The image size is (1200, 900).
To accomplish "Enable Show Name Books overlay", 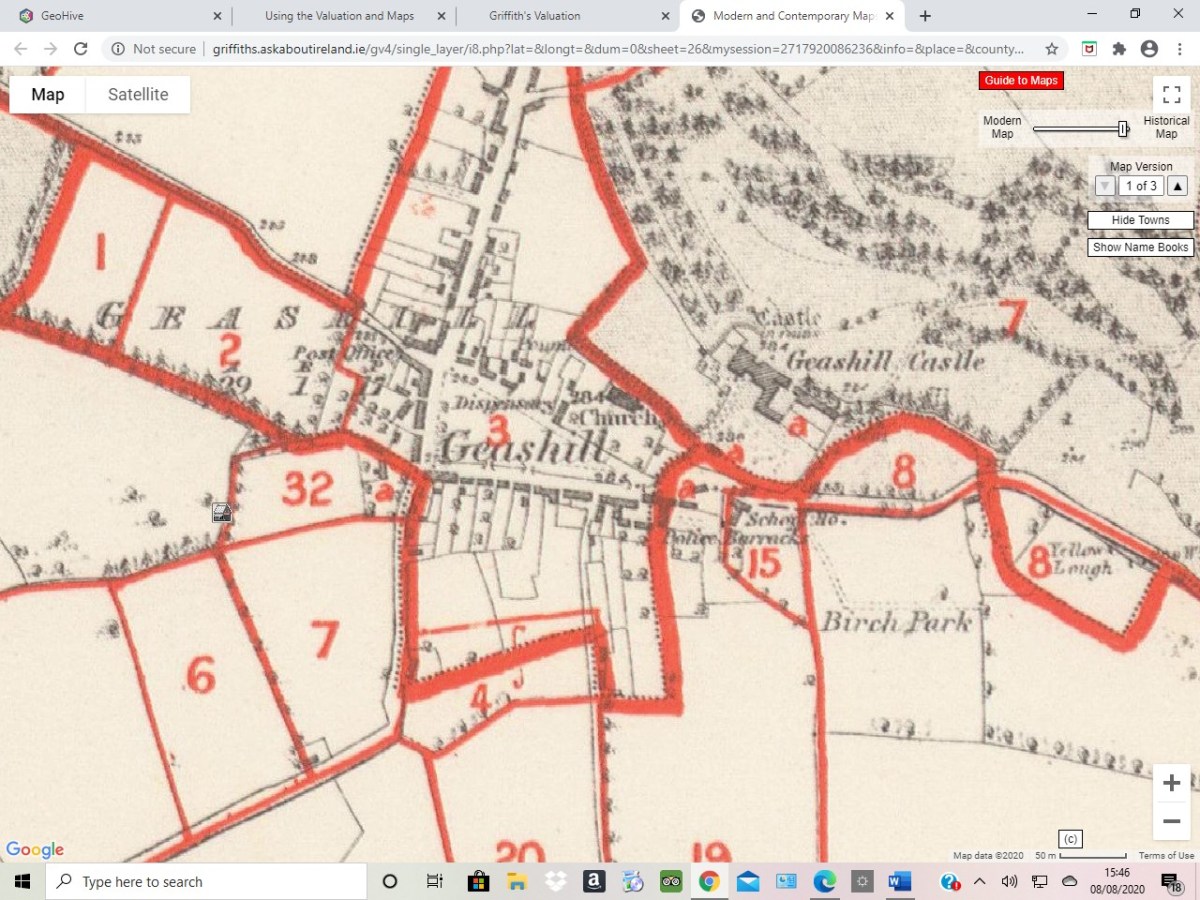I will [1139, 247].
